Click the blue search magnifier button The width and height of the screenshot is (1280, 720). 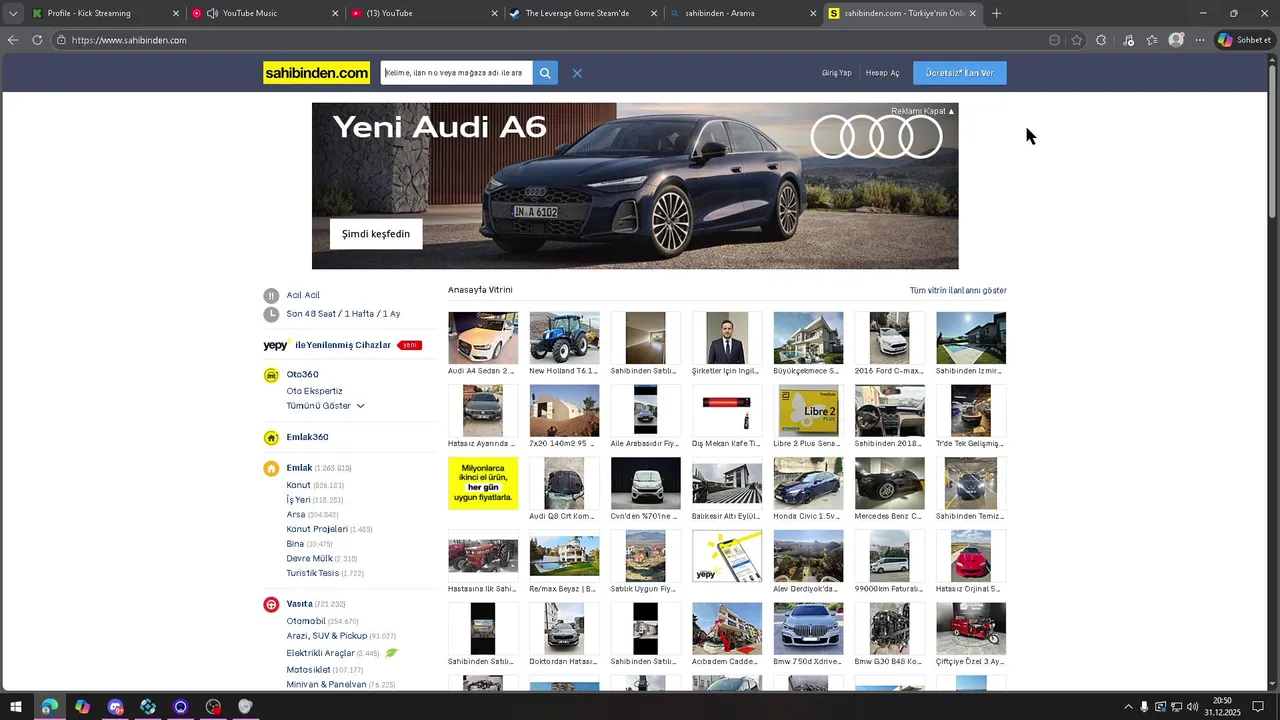(545, 73)
